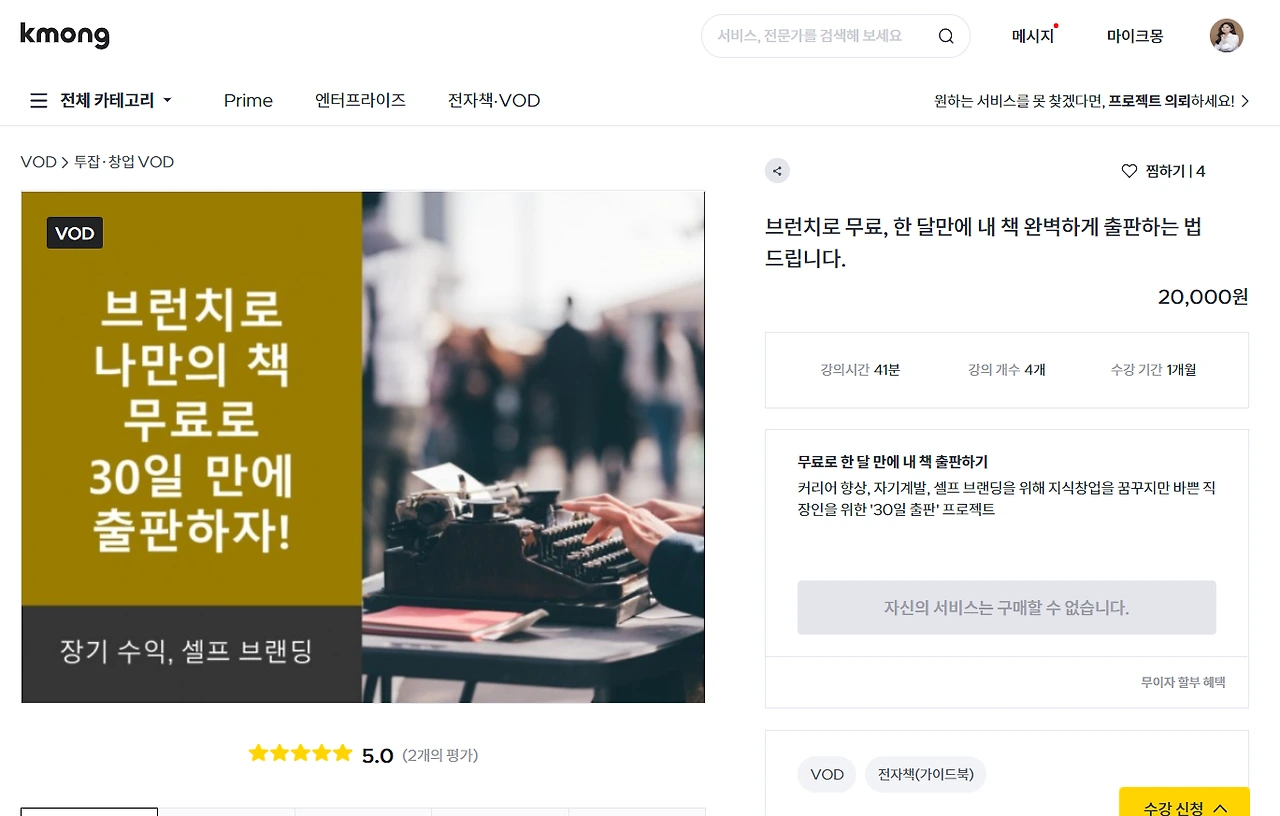Focus the service search input field
Viewport: 1280px width, 816px height.
tap(820, 36)
